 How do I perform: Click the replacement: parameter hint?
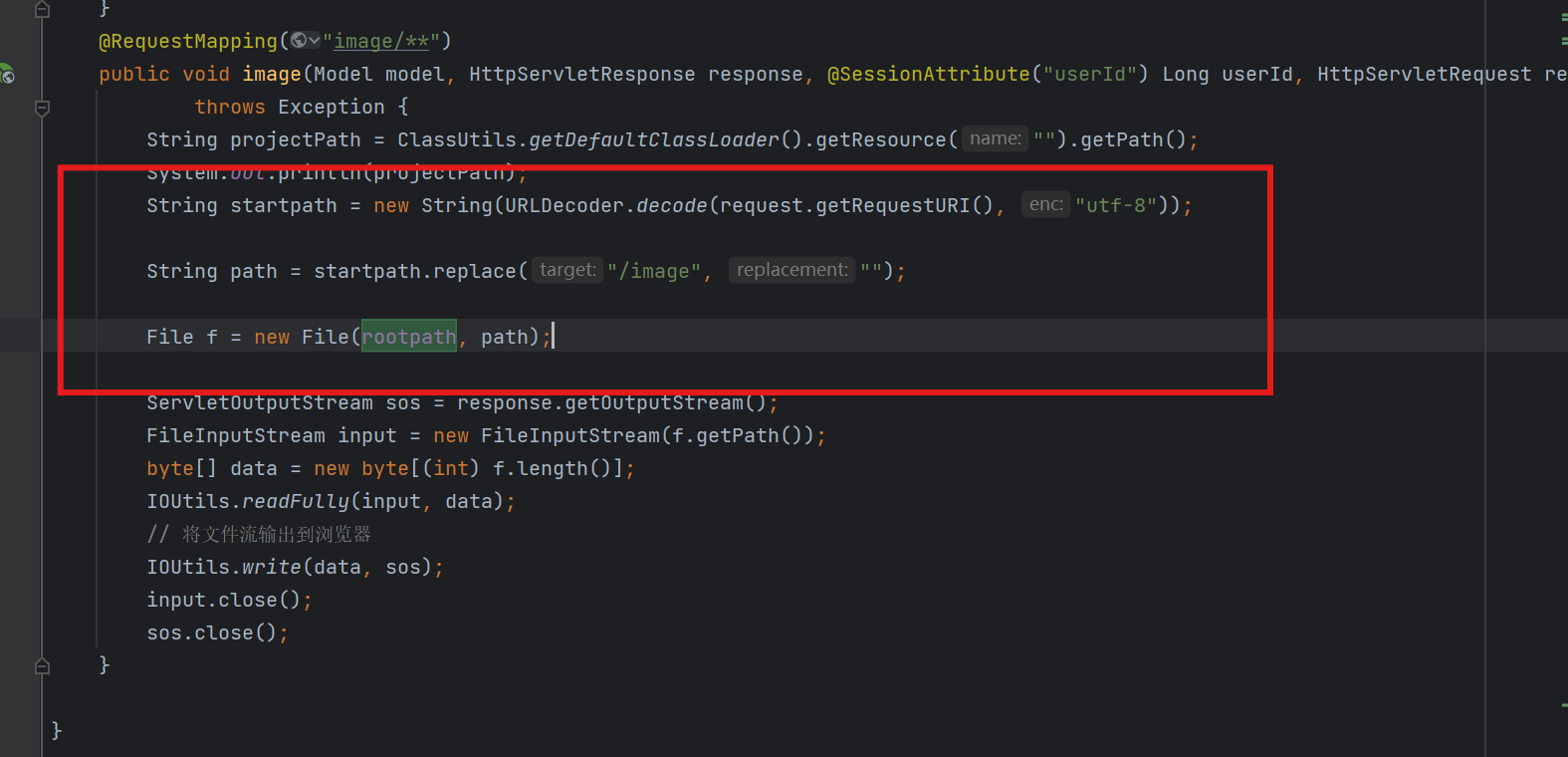pos(792,270)
